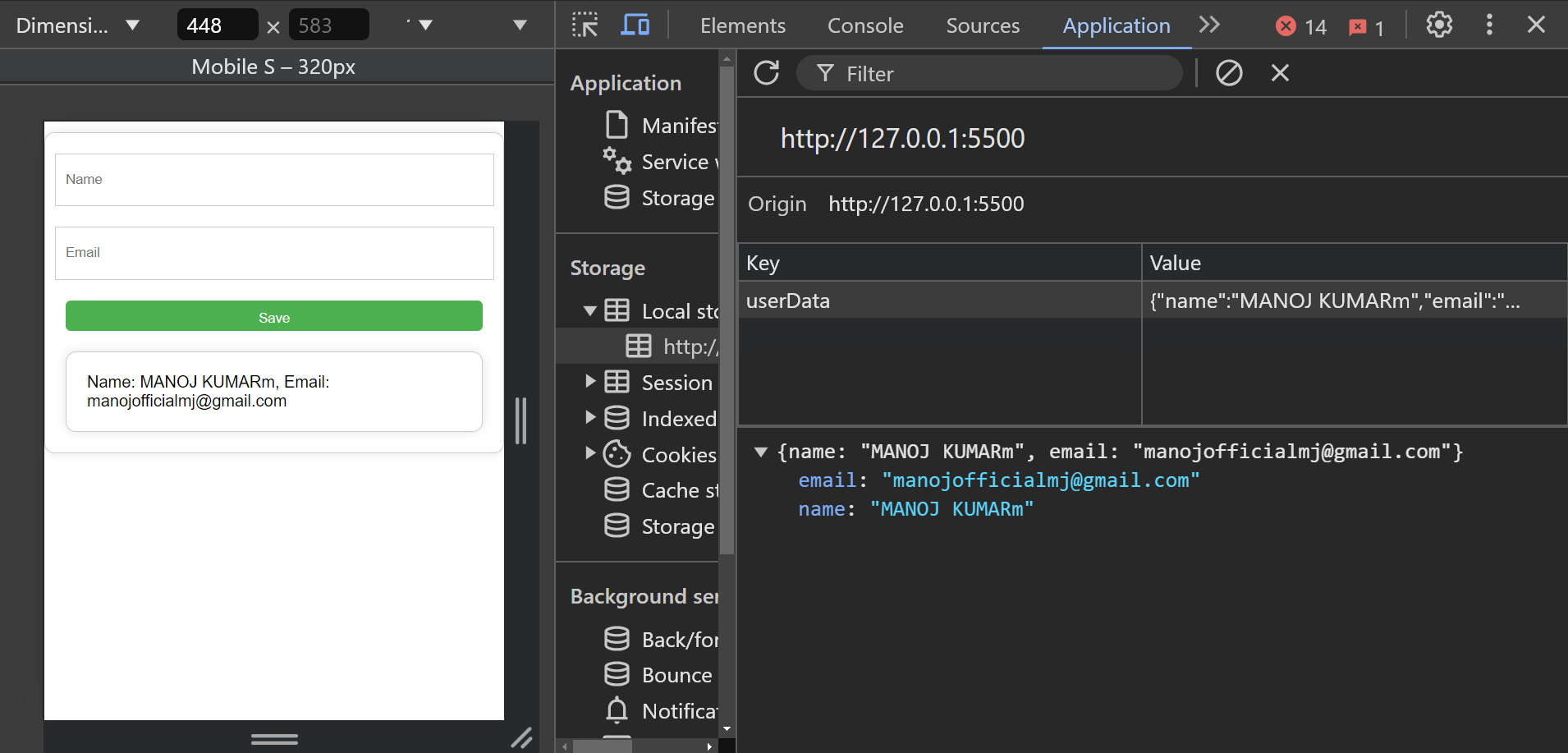Image resolution: width=1568 pixels, height=753 pixels.
Task: Open DevTools settings gear
Action: click(1439, 25)
